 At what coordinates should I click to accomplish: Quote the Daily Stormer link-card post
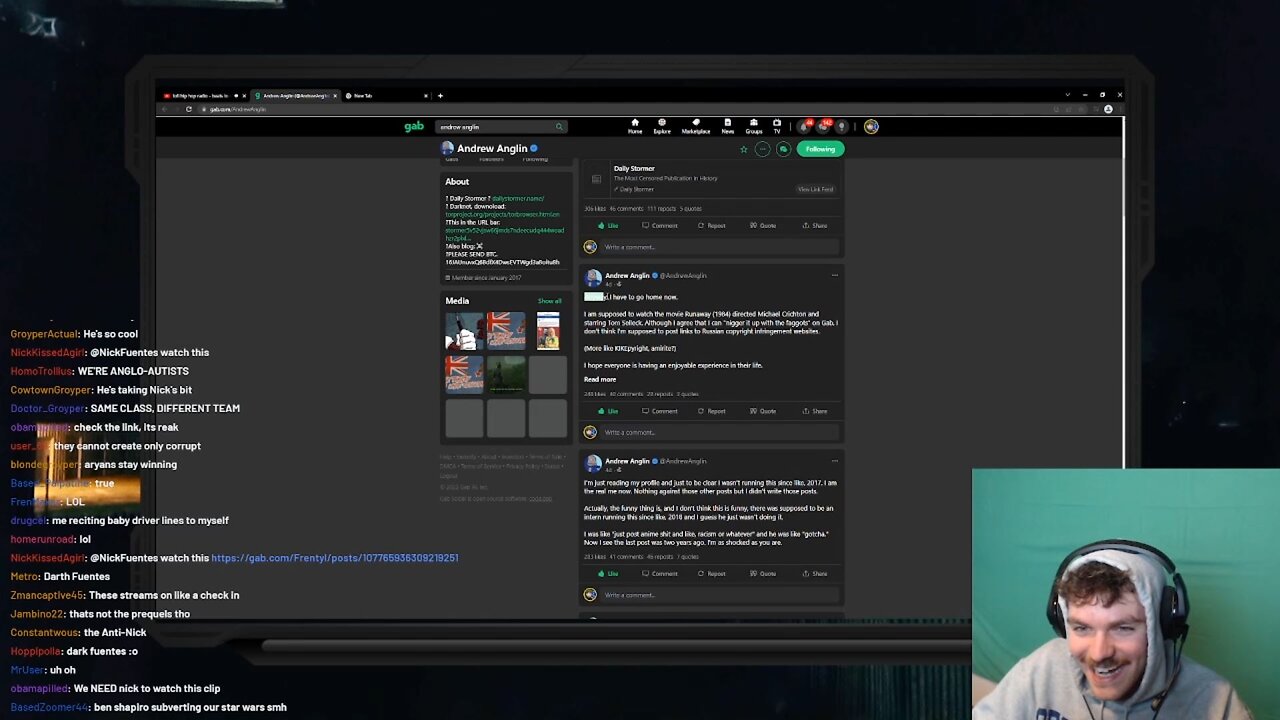763,225
